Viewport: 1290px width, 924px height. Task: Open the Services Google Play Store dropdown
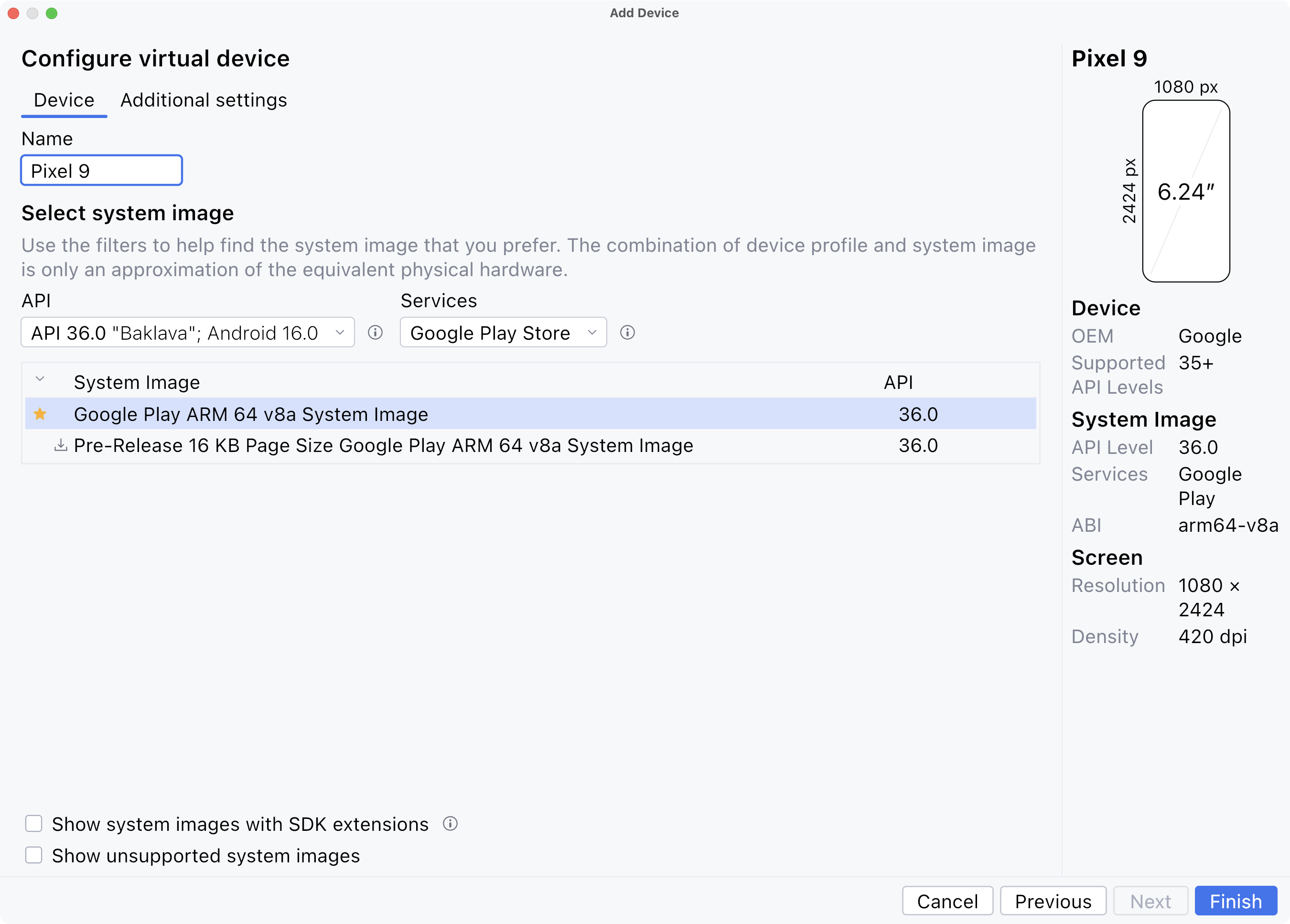[x=503, y=333]
